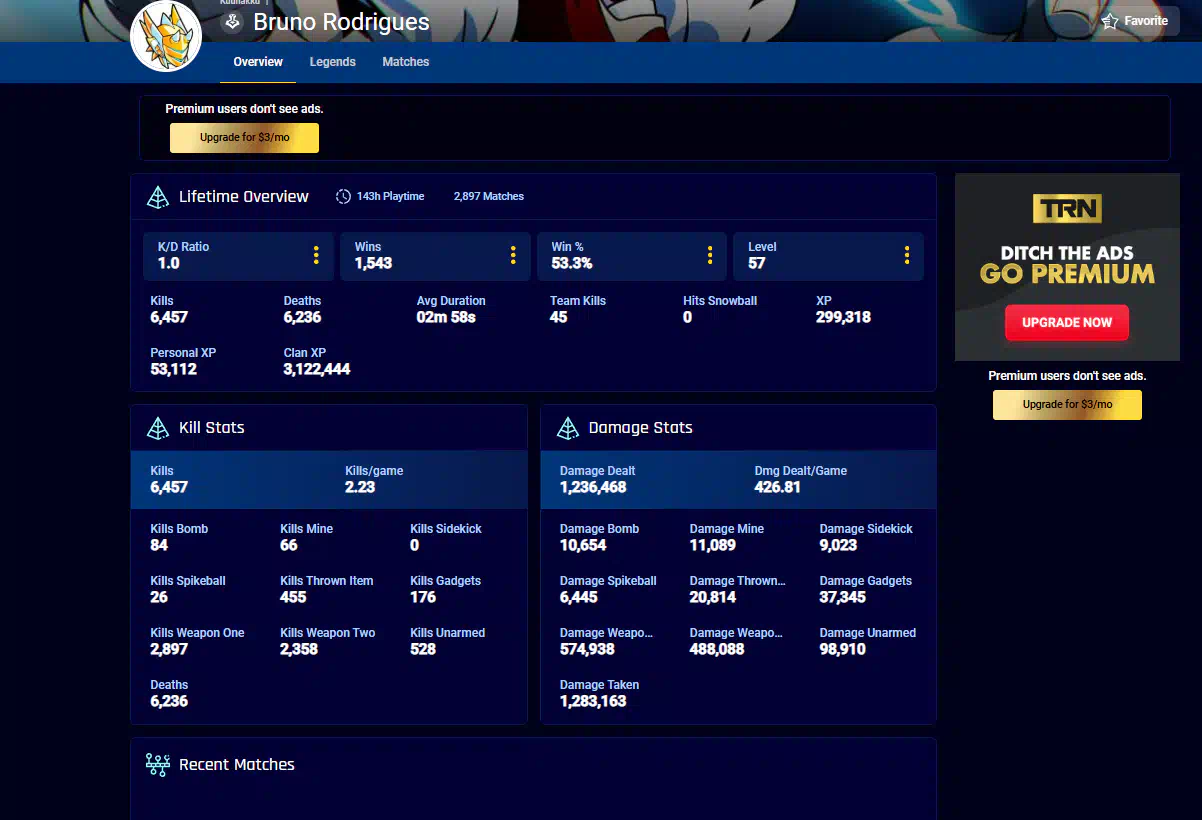This screenshot has width=1202, height=820.
Task: Click the Clan XP 3,122,444 stat
Action: [x=317, y=361]
